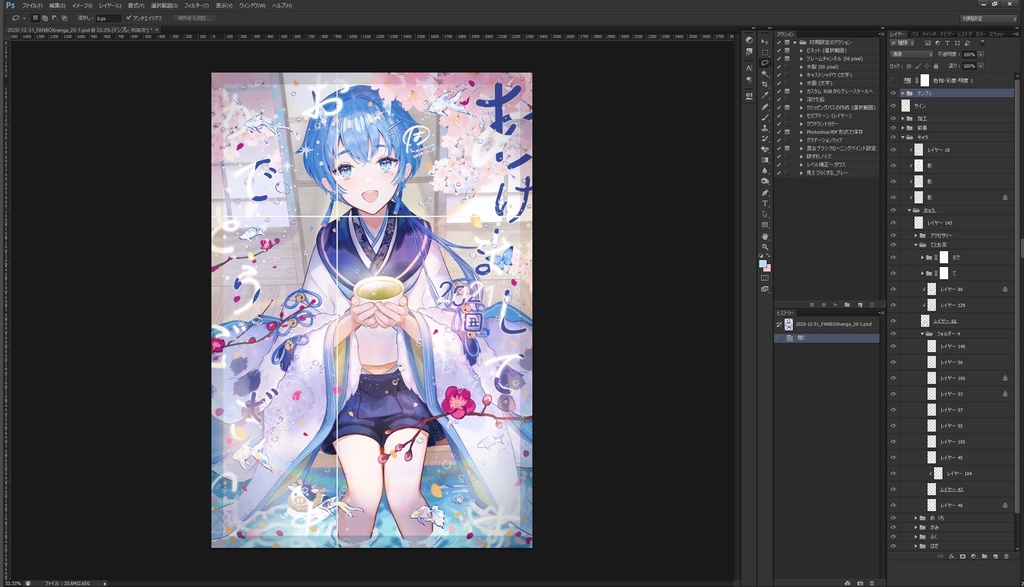
Task: Open the opacity (不透明度) slider dropdown
Action: coord(981,54)
